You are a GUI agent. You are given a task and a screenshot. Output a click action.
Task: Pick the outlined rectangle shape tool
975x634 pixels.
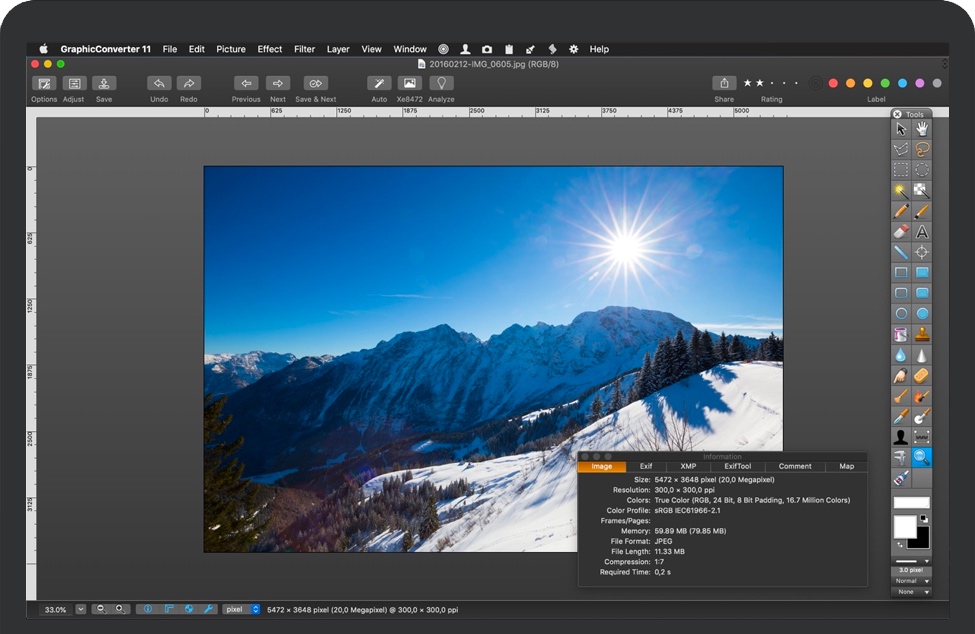(x=901, y=272)
